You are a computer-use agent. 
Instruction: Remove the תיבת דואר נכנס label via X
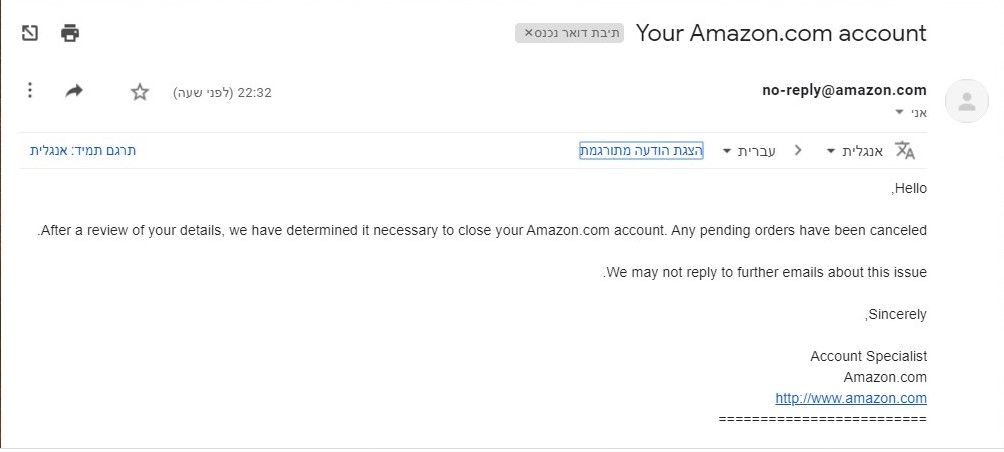pos(529,33)
